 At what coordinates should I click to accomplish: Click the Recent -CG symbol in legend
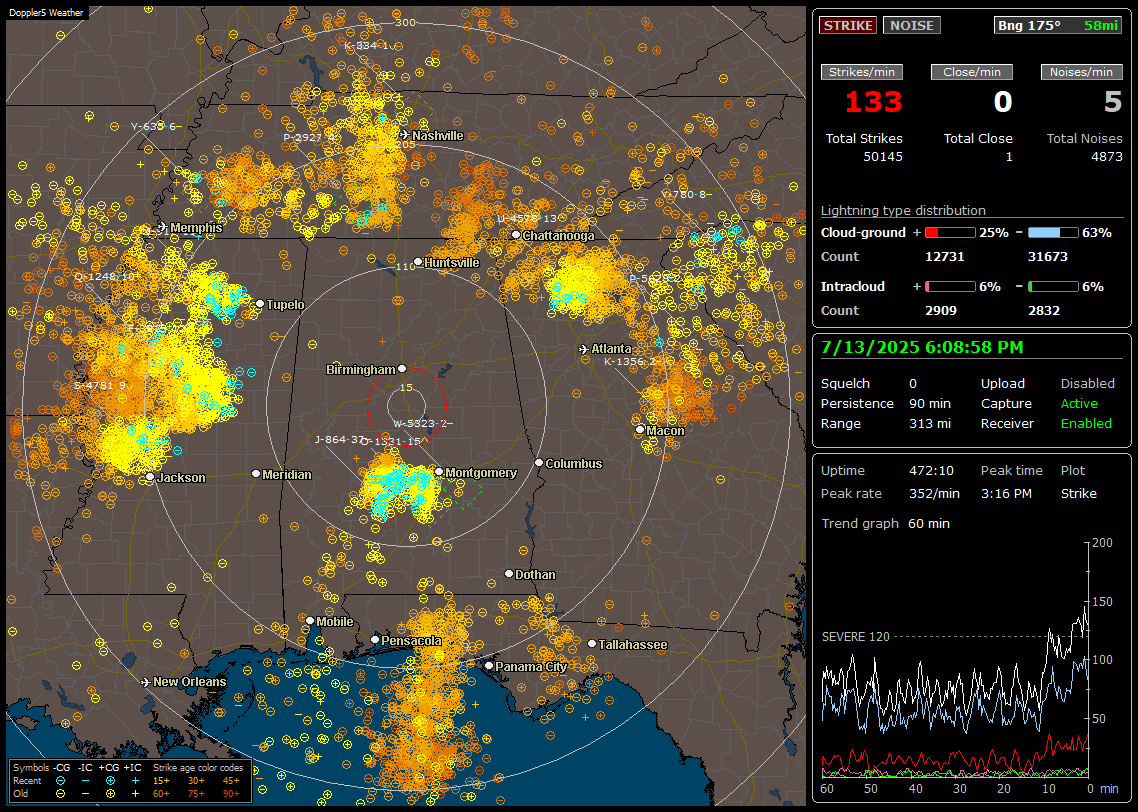(60, 781)
